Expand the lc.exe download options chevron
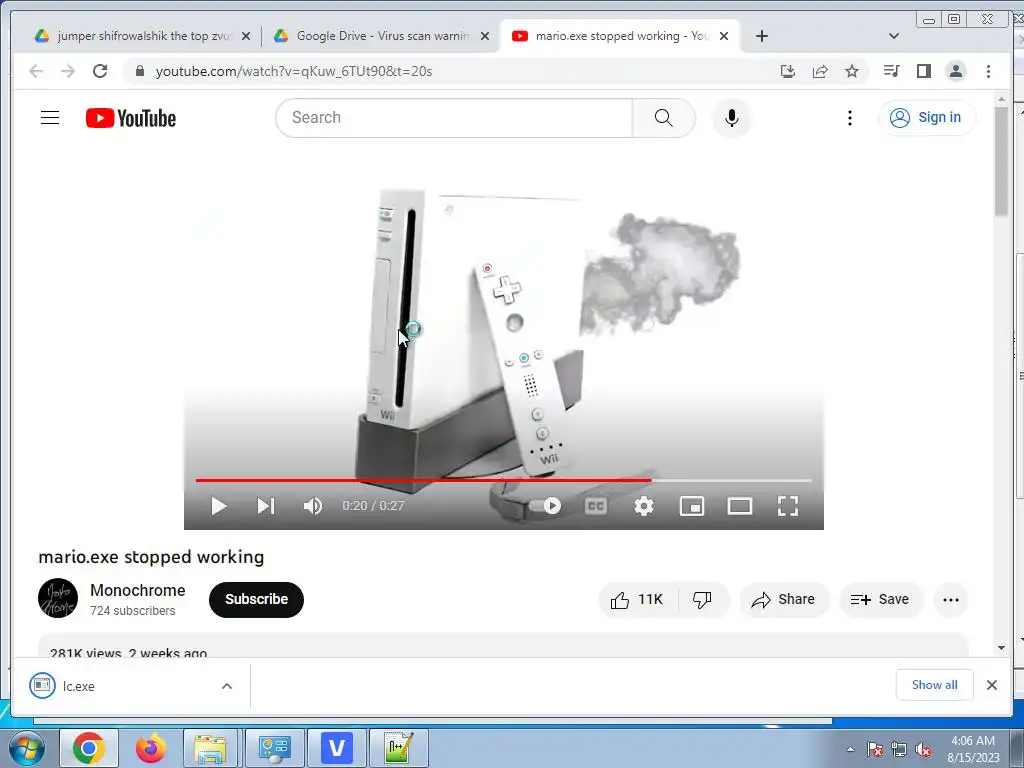This screenshot has width=1024, height=768. click(x=227, y=686)
